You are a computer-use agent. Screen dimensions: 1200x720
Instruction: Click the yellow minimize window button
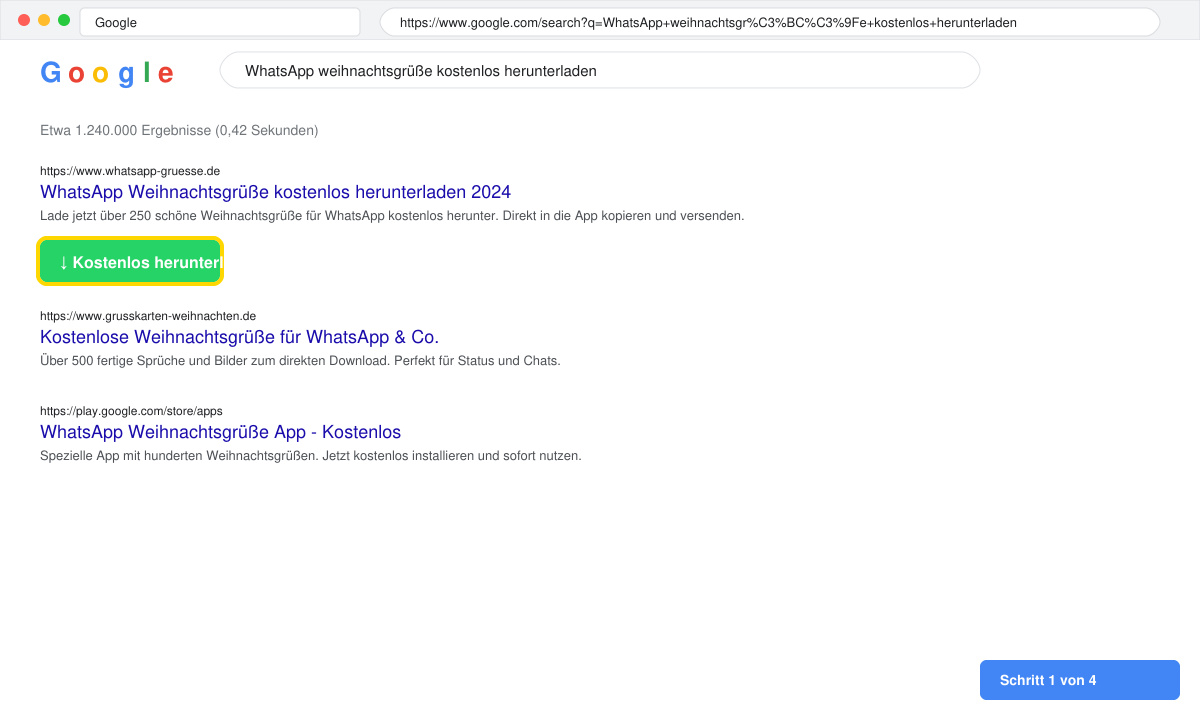[44, 20]
